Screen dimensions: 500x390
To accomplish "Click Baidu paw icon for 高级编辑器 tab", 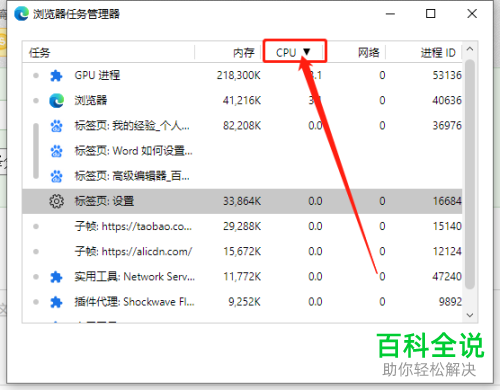I will (56, 176).
